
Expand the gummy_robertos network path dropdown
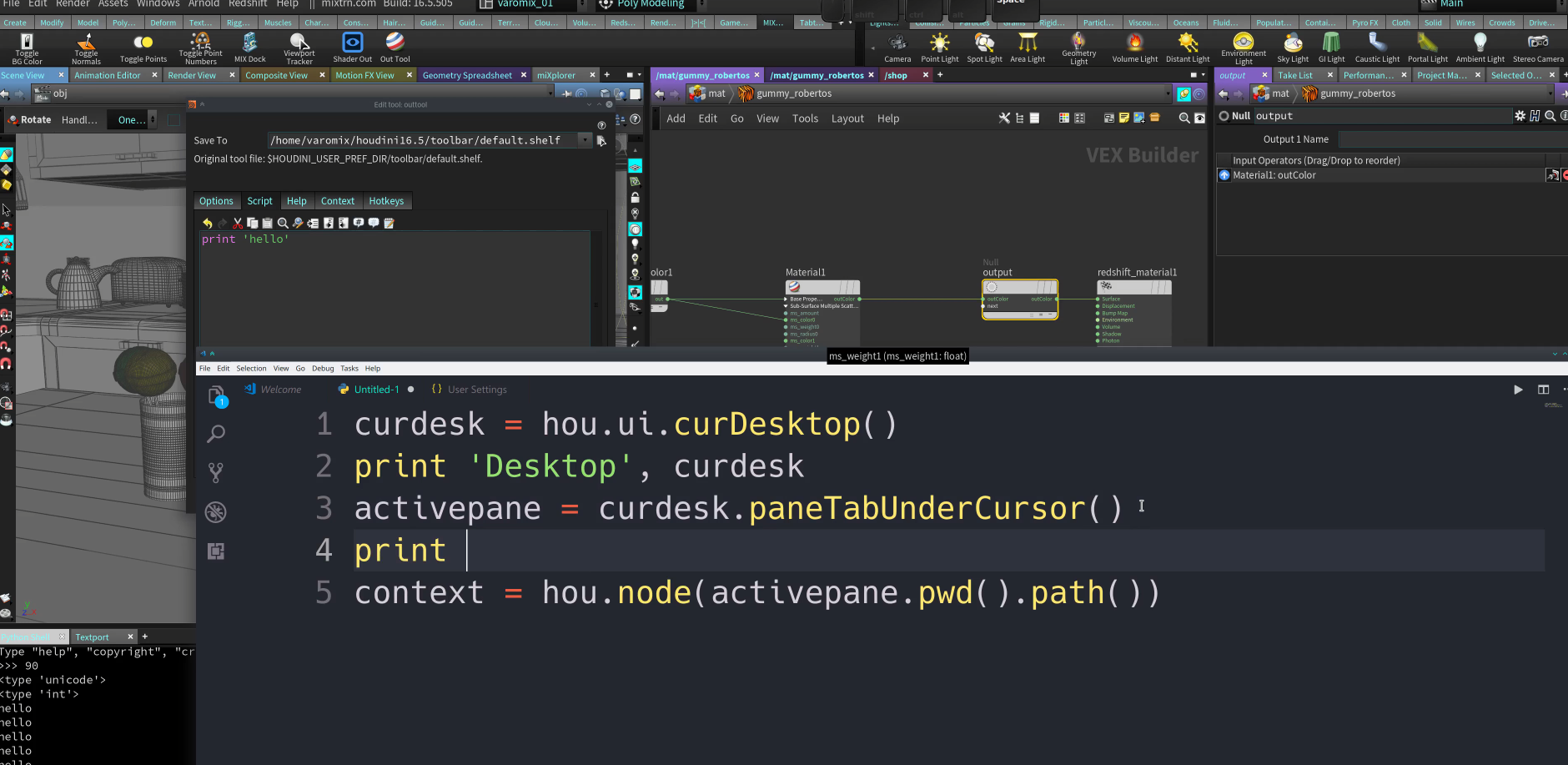pos(1167,93)
